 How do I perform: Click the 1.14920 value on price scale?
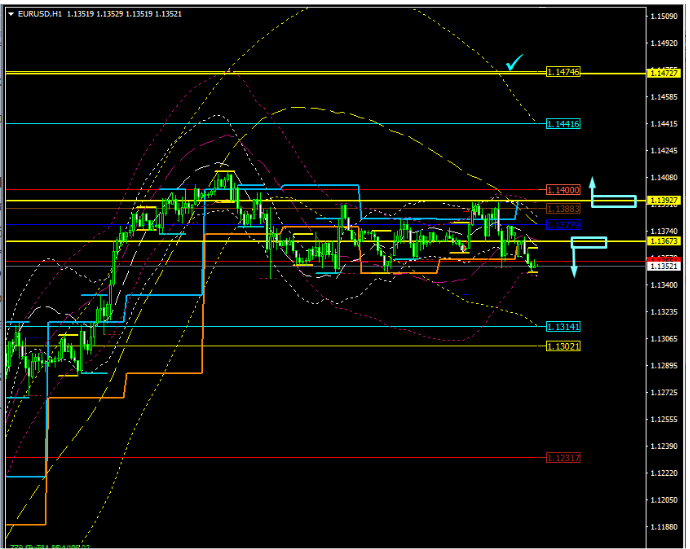point(664,43)
